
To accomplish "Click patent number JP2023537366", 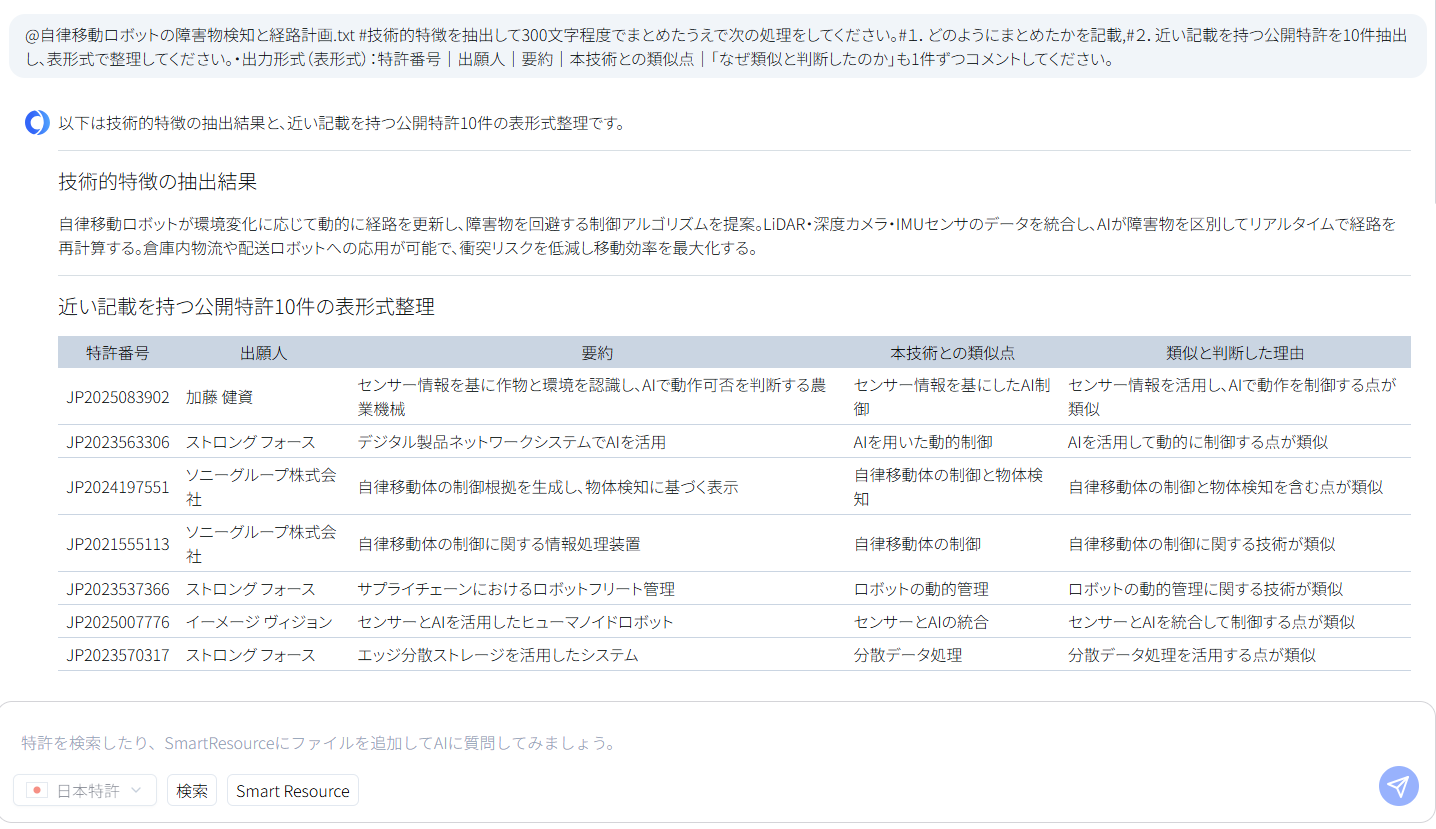I will (118, 589).
